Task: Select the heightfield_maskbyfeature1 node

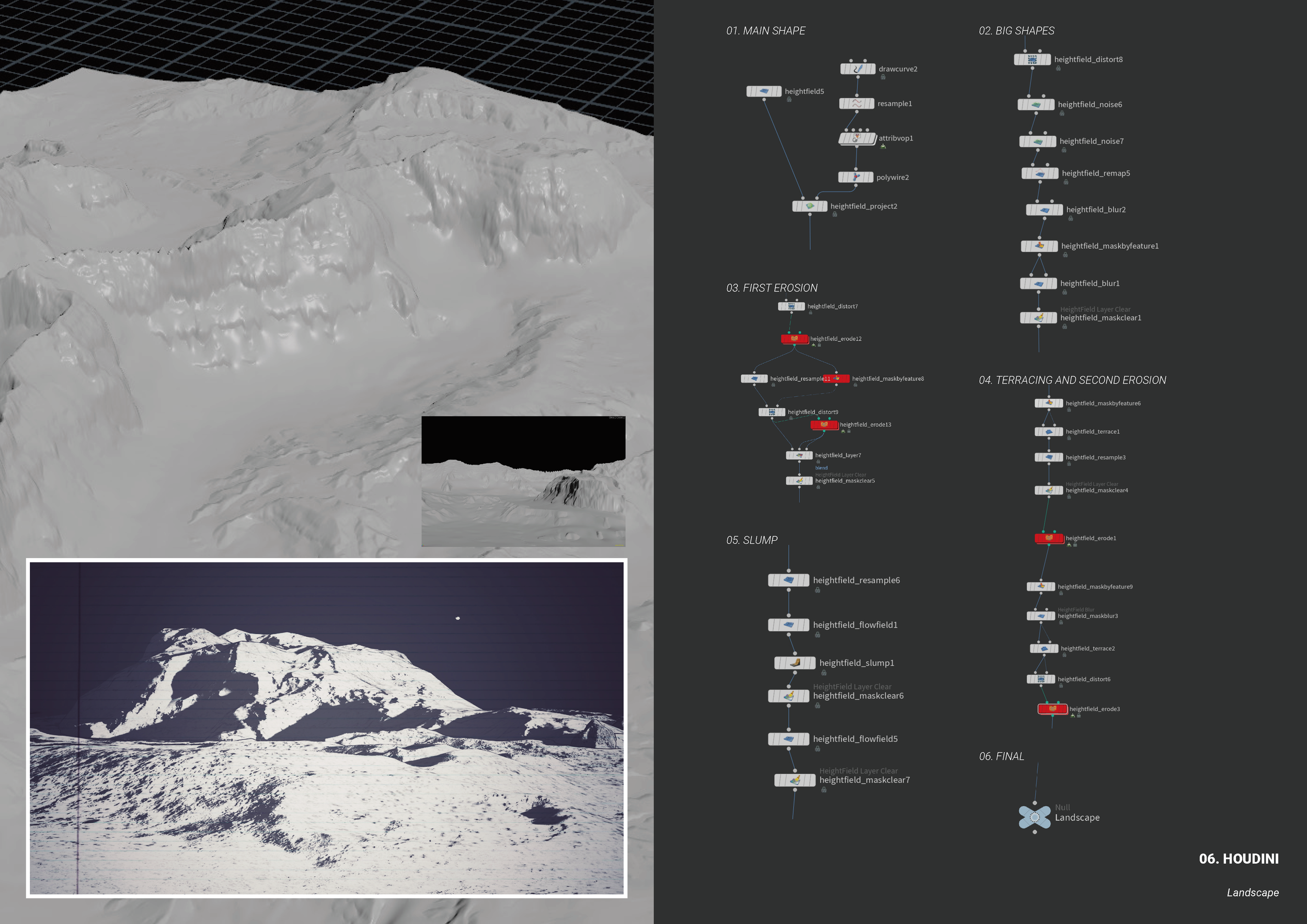Action: pos(1039,246)
